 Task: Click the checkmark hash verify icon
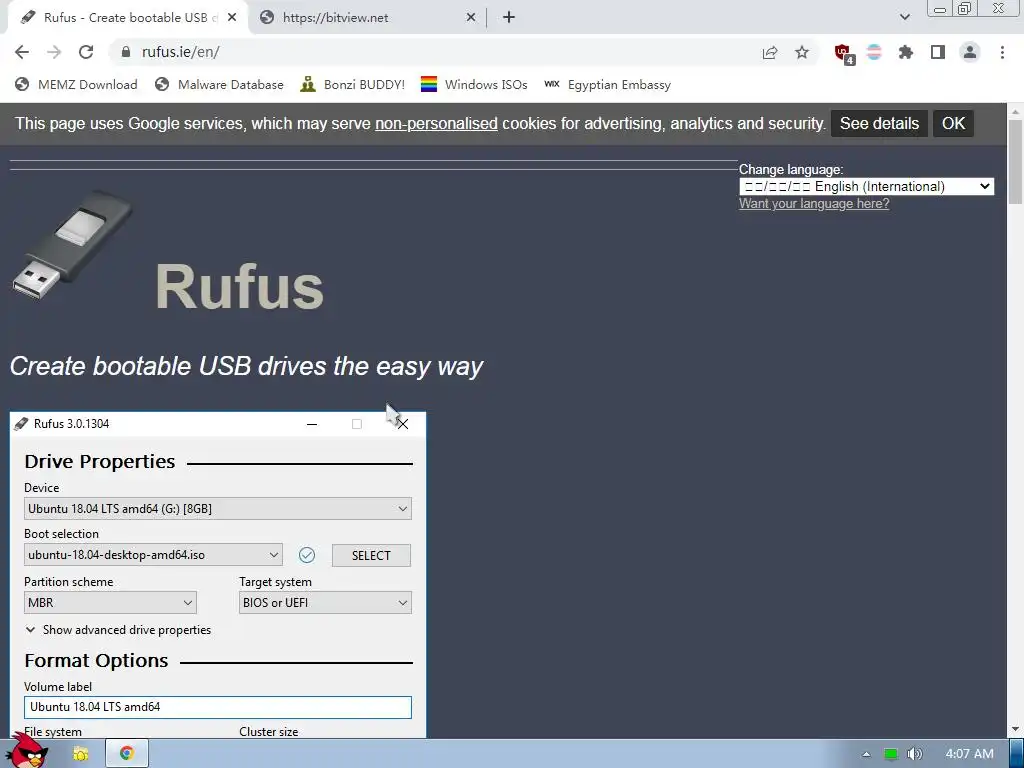point(306,555)
